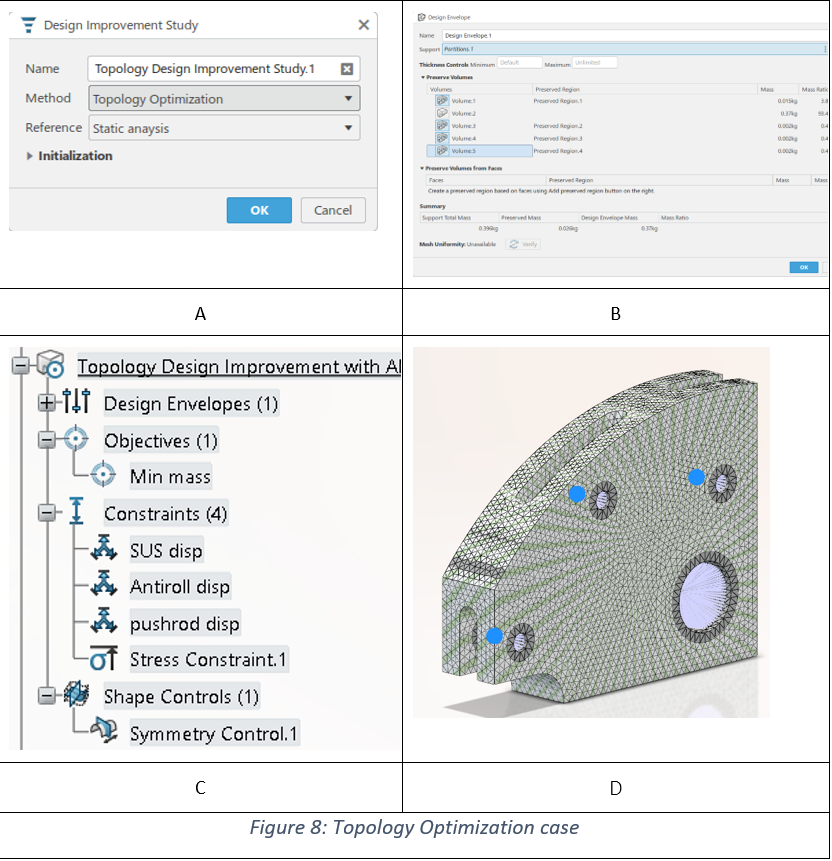The width and height of the screenshot is (832, 861).
Task: Click the Volume.2 preserve icon
Action: 442,113
